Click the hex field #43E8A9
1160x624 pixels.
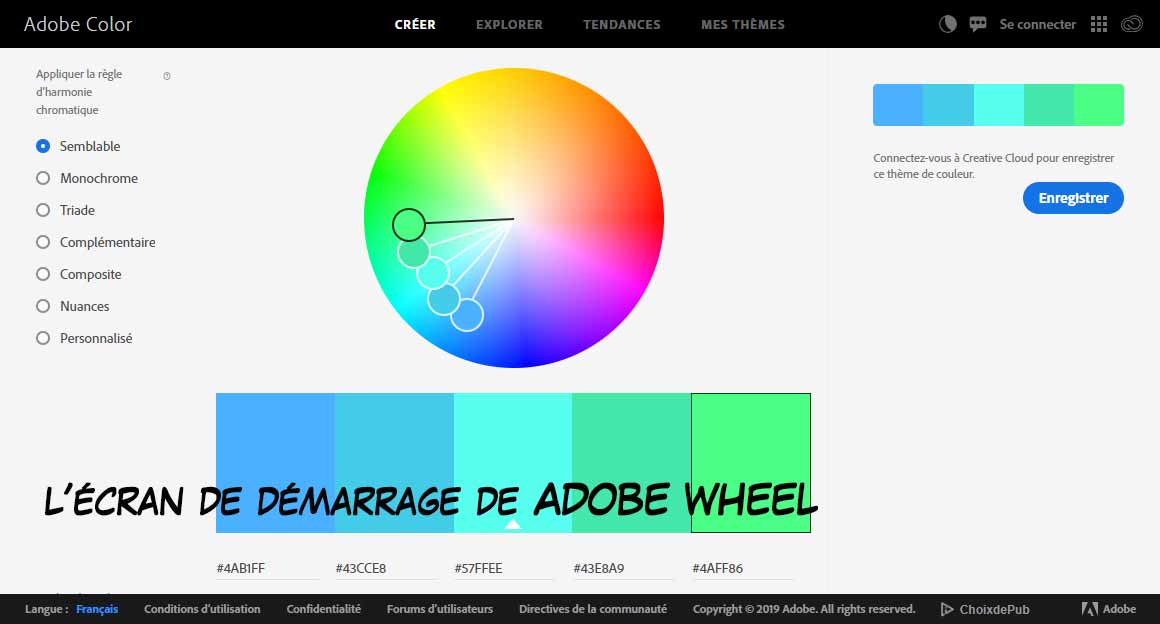(x=624, y=568)
